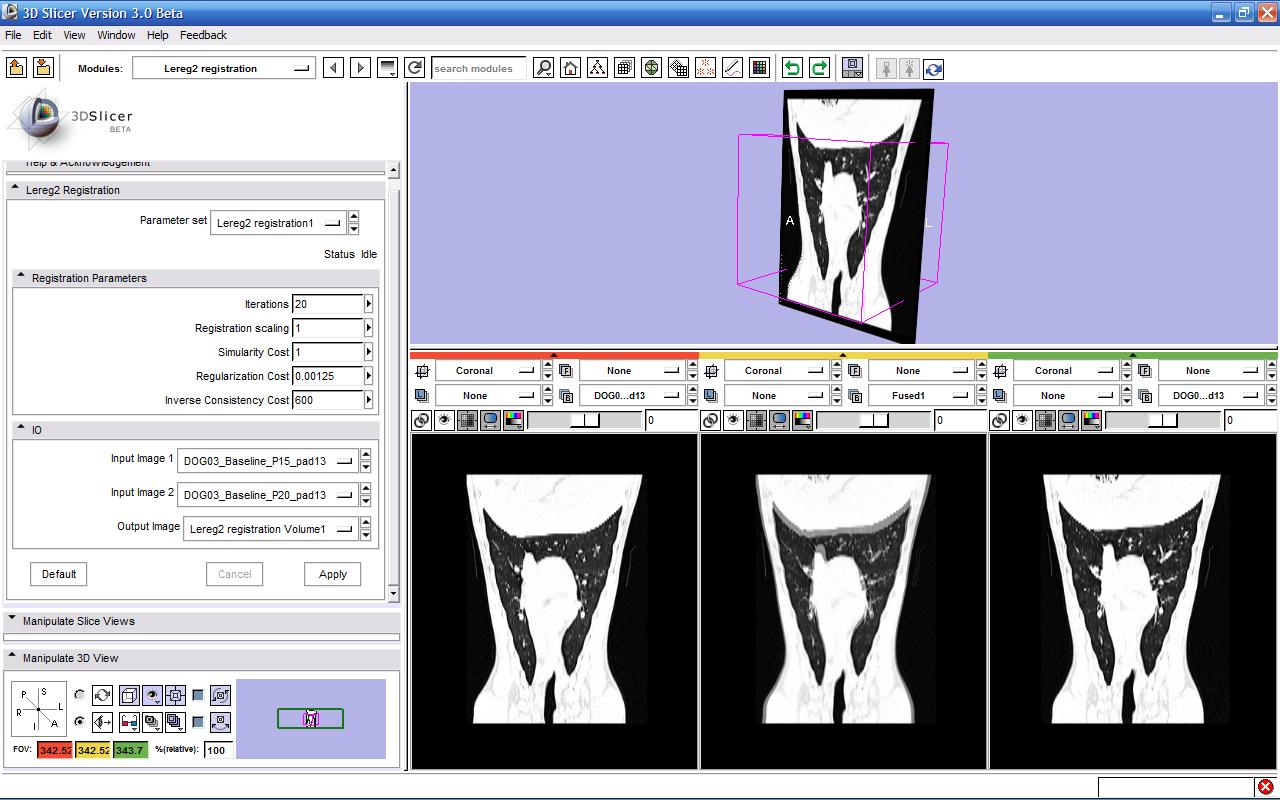Open the Window menu
The height and width of the screenshot is (800, 1280).
tap(116, 35)
